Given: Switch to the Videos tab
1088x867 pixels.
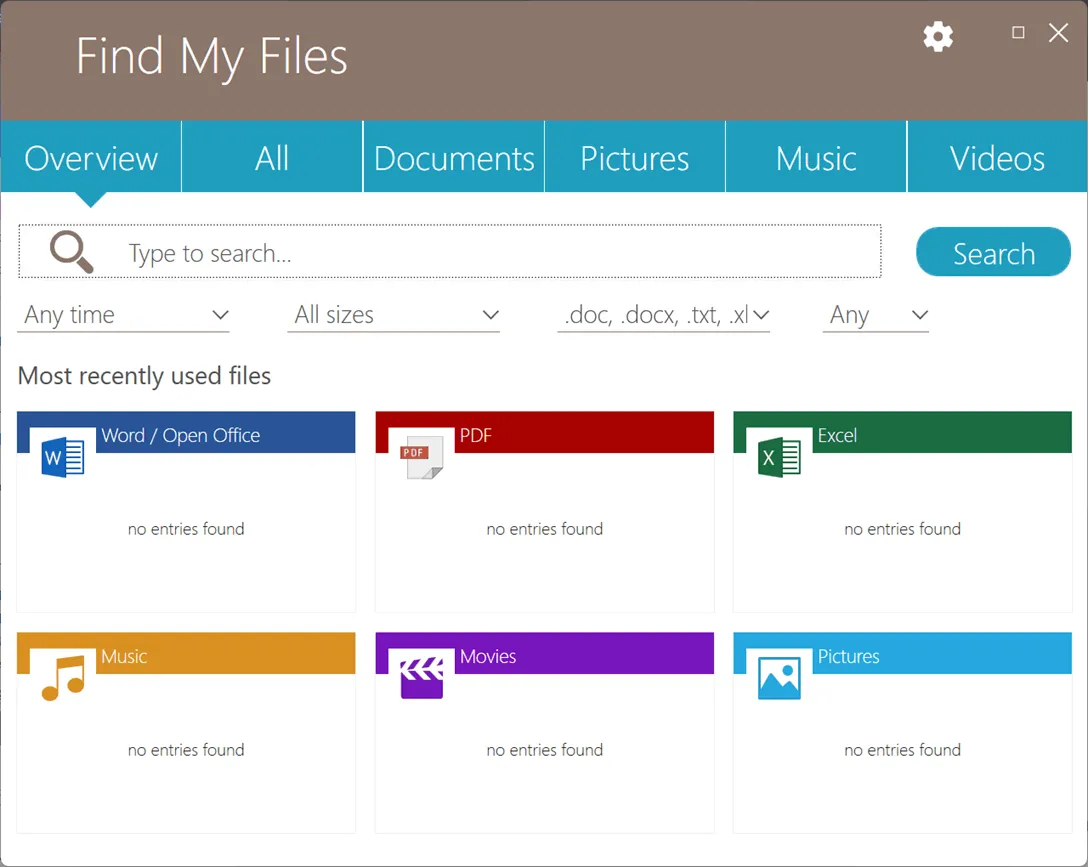Looking at the screenshot, I should click(x=996, y=157).
